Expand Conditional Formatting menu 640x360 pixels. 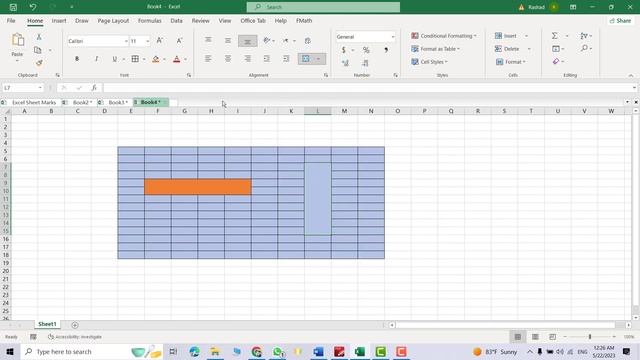444,36
